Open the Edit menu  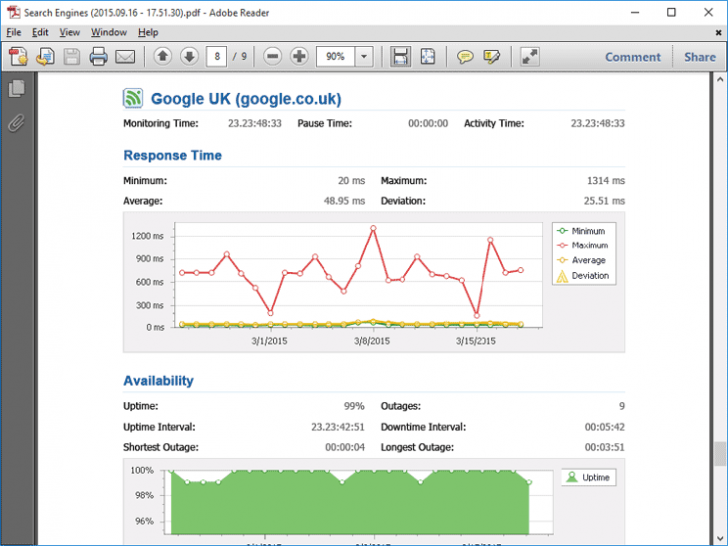(40, 32)
